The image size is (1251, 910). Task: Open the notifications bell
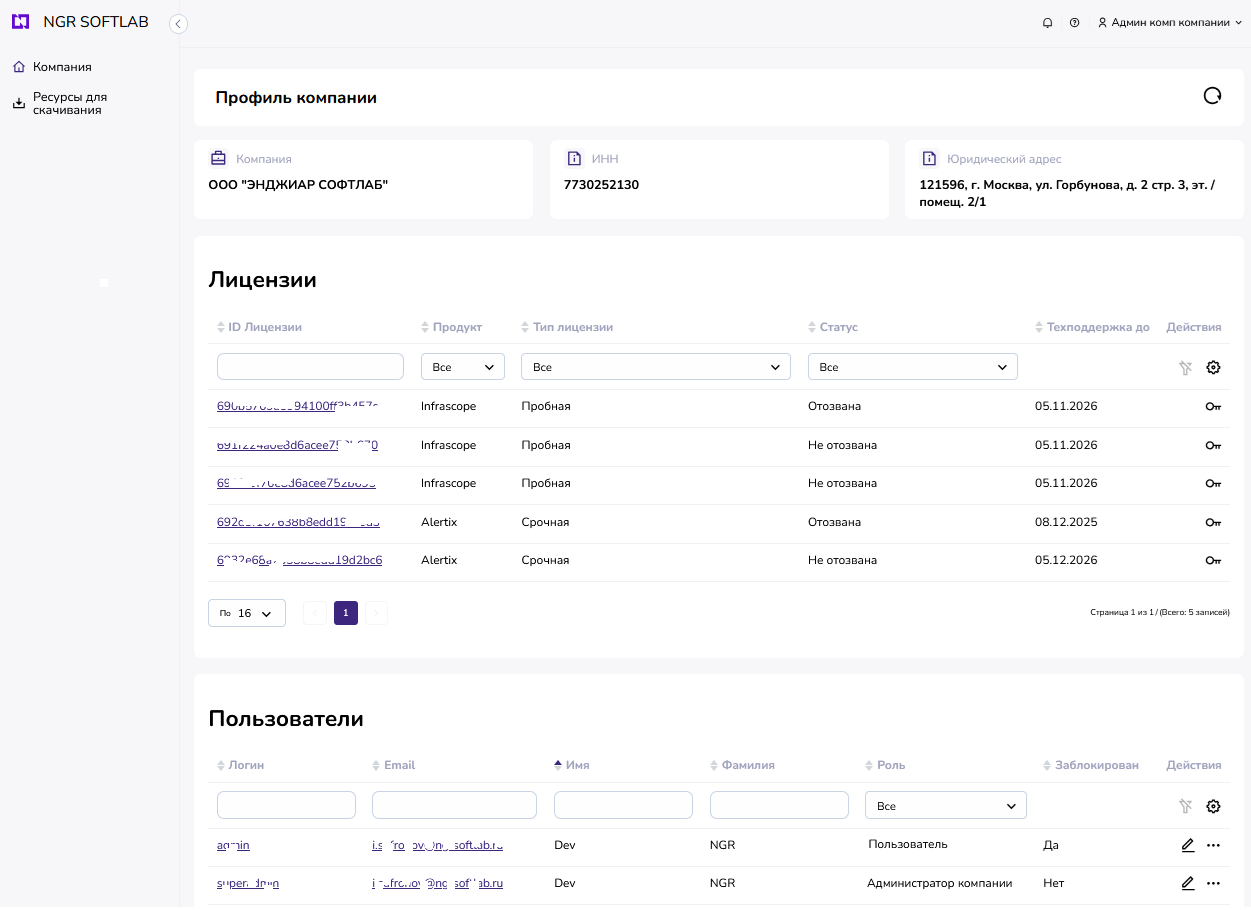point(1048,22)
